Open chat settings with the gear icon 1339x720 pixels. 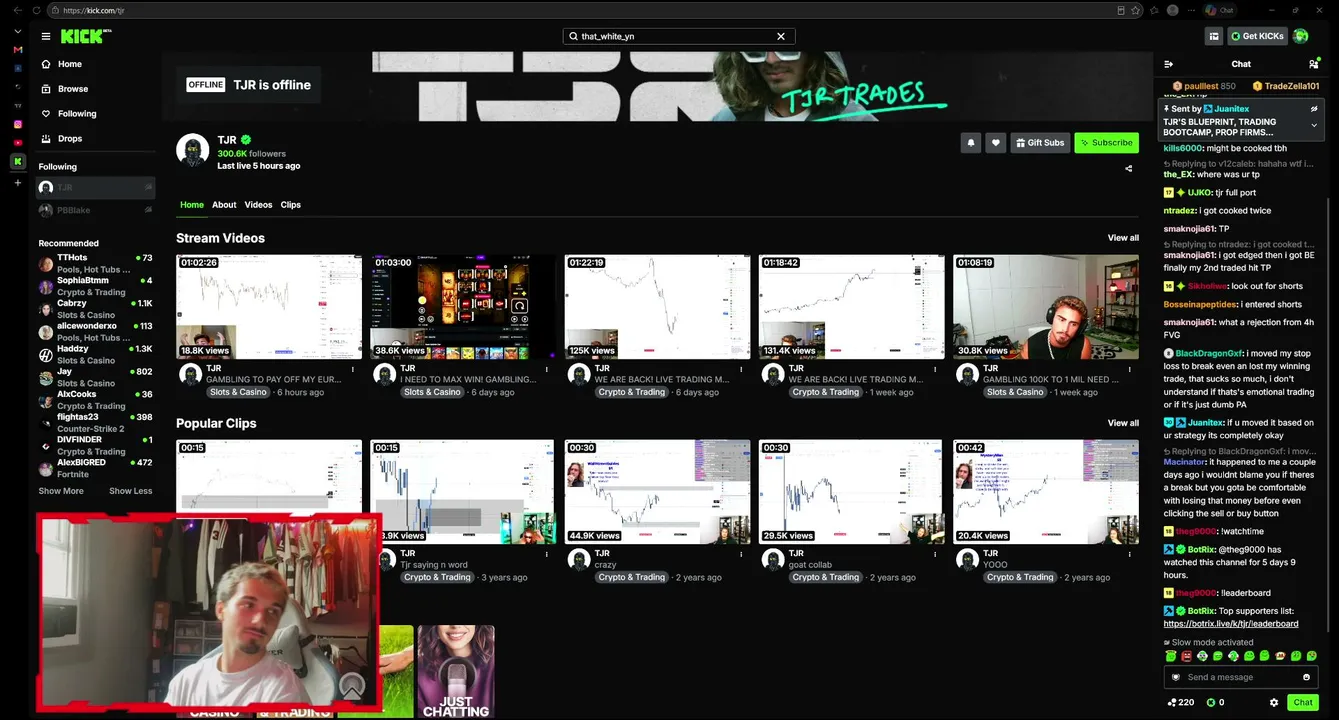click(x=1274, y=702)
